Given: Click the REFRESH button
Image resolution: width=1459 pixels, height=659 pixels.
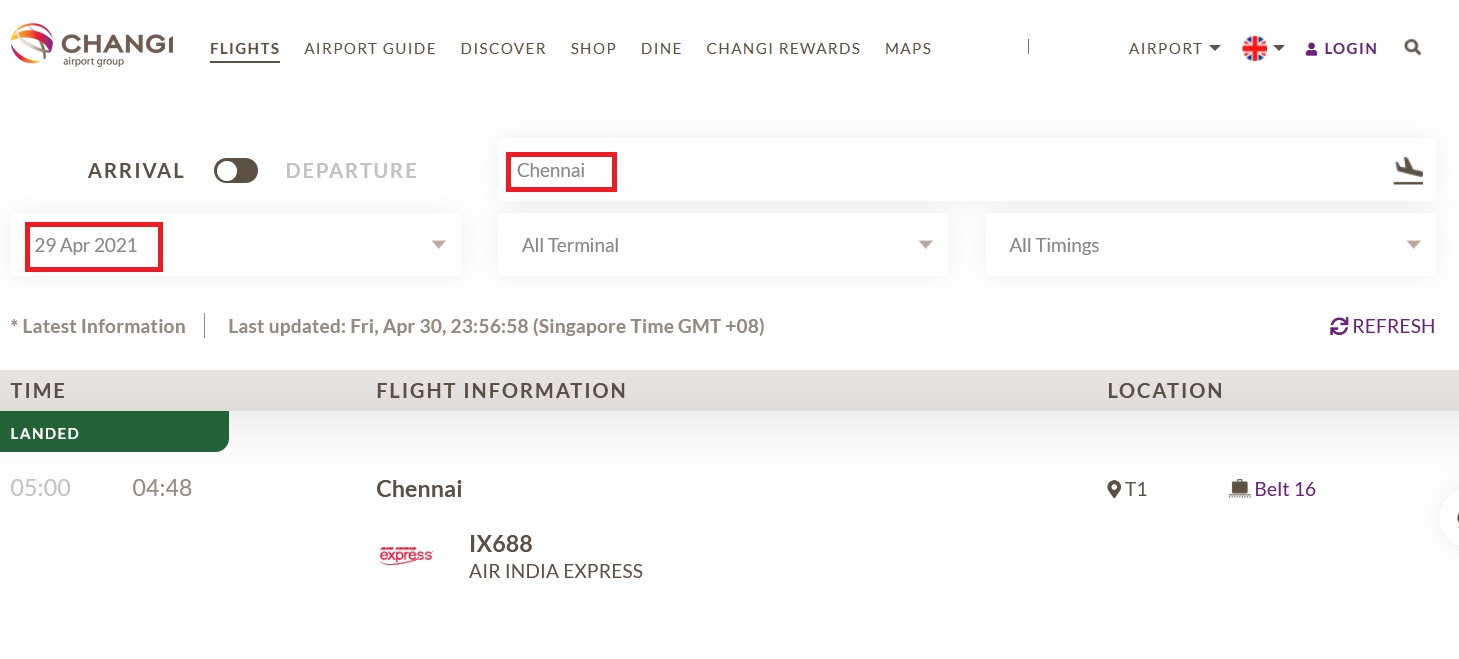Looking at the screenshot, I should tap(1382, 326).
